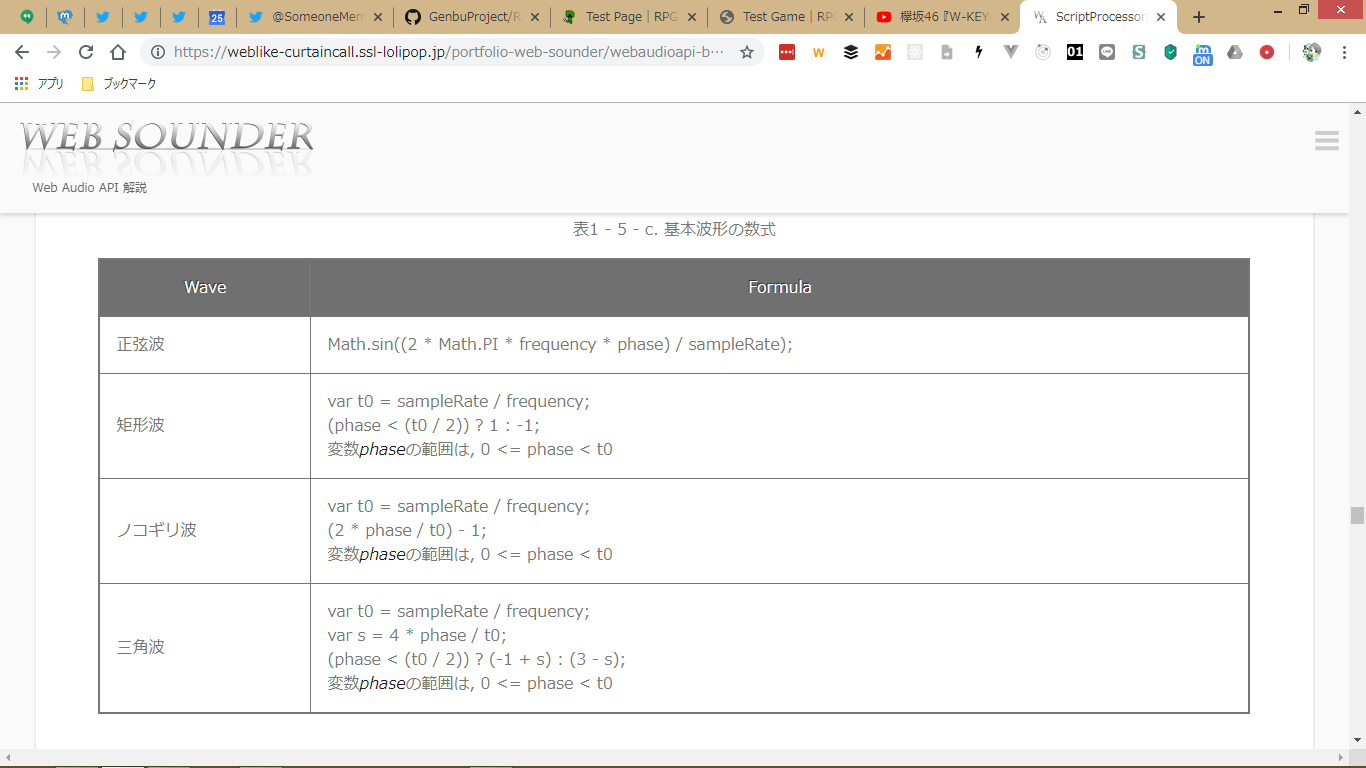Click the "var s = 4 * phase / t0;" line
This screenshot has width=1366, height=768.
tap(417, 635)
